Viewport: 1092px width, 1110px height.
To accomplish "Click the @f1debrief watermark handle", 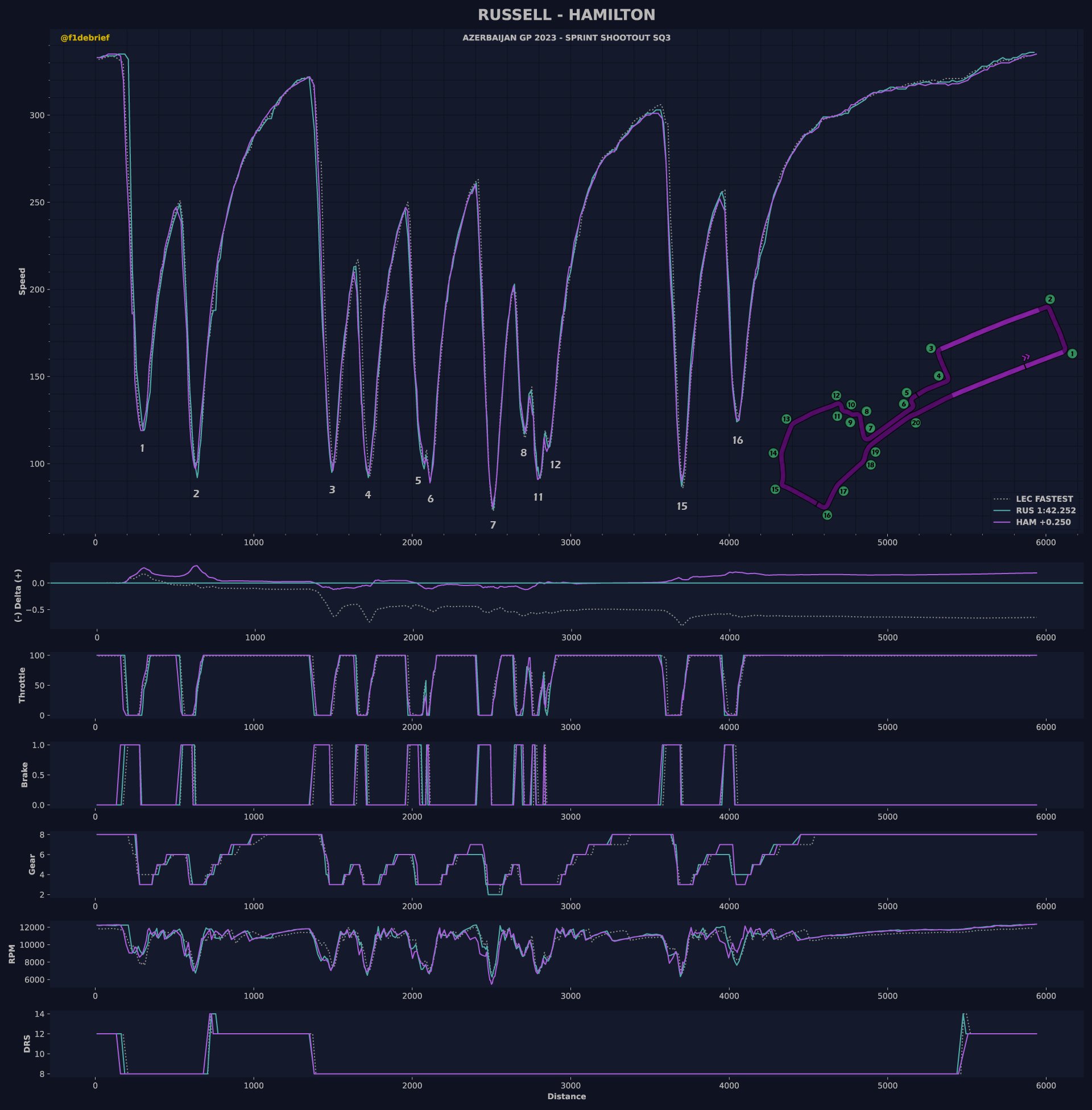I will pyautogui.click(x=85, y=38).
